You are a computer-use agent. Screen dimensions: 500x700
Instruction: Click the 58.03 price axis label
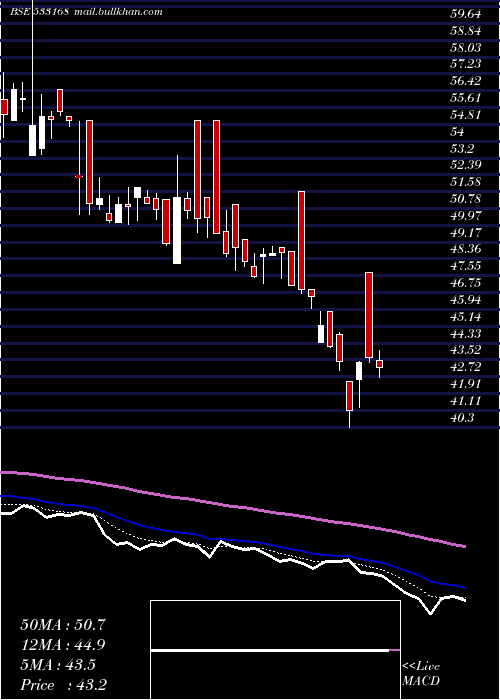point(466,48)
